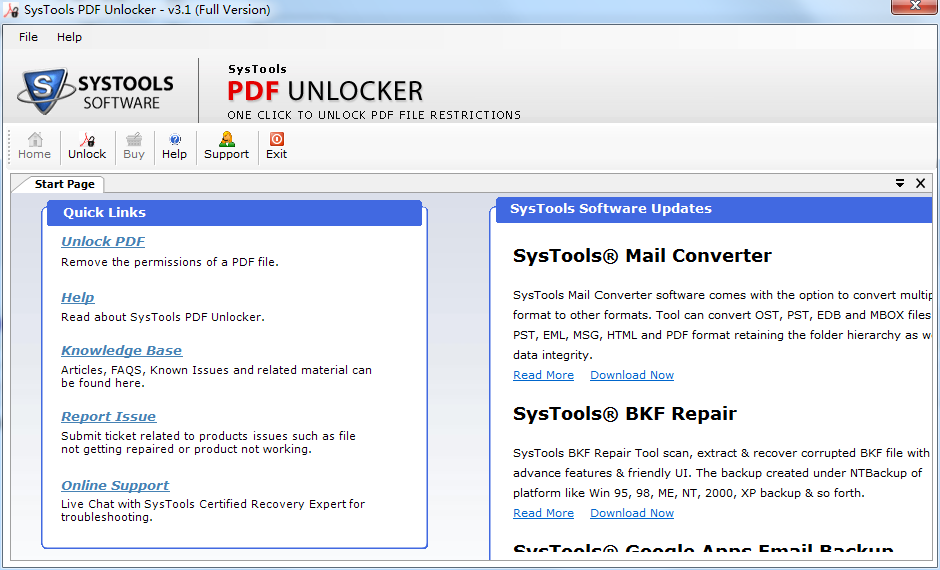Open the Help menu

click(70, 37)
